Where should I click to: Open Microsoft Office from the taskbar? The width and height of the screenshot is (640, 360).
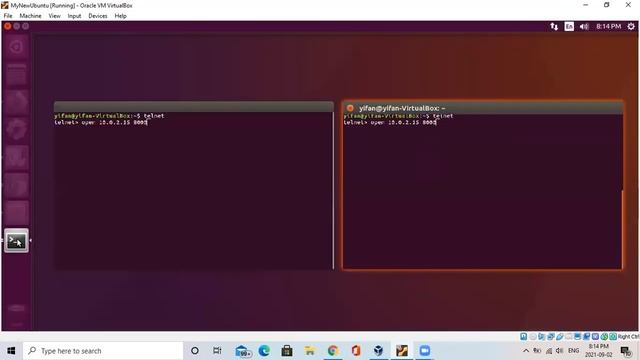point(356,351)
